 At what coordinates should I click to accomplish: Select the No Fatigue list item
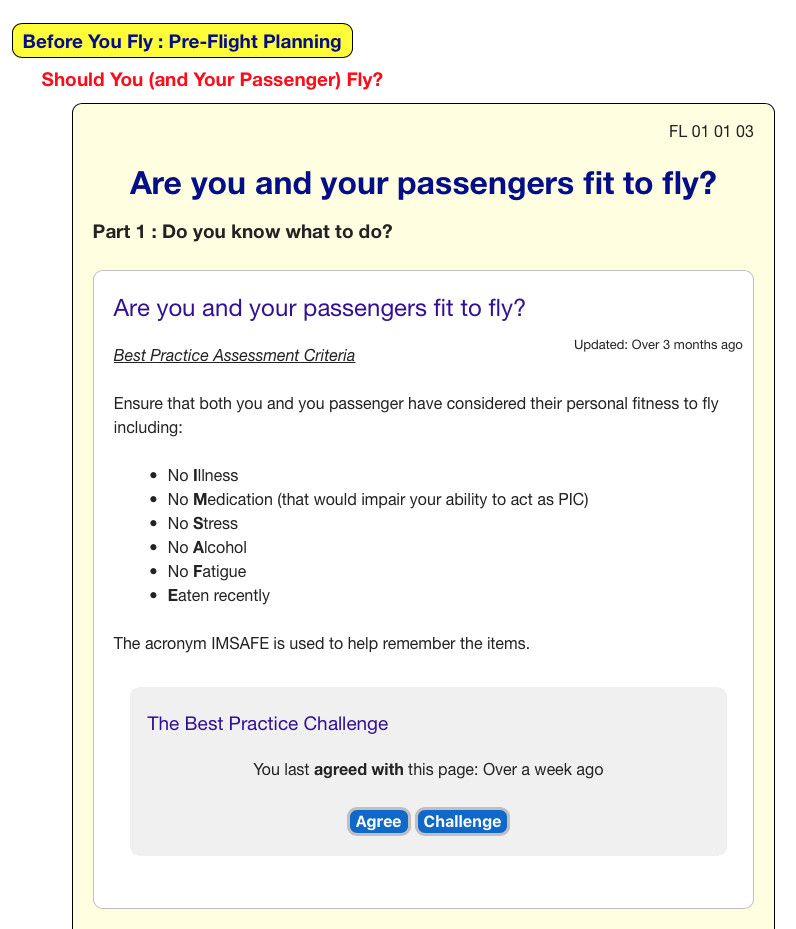(207, 572)
